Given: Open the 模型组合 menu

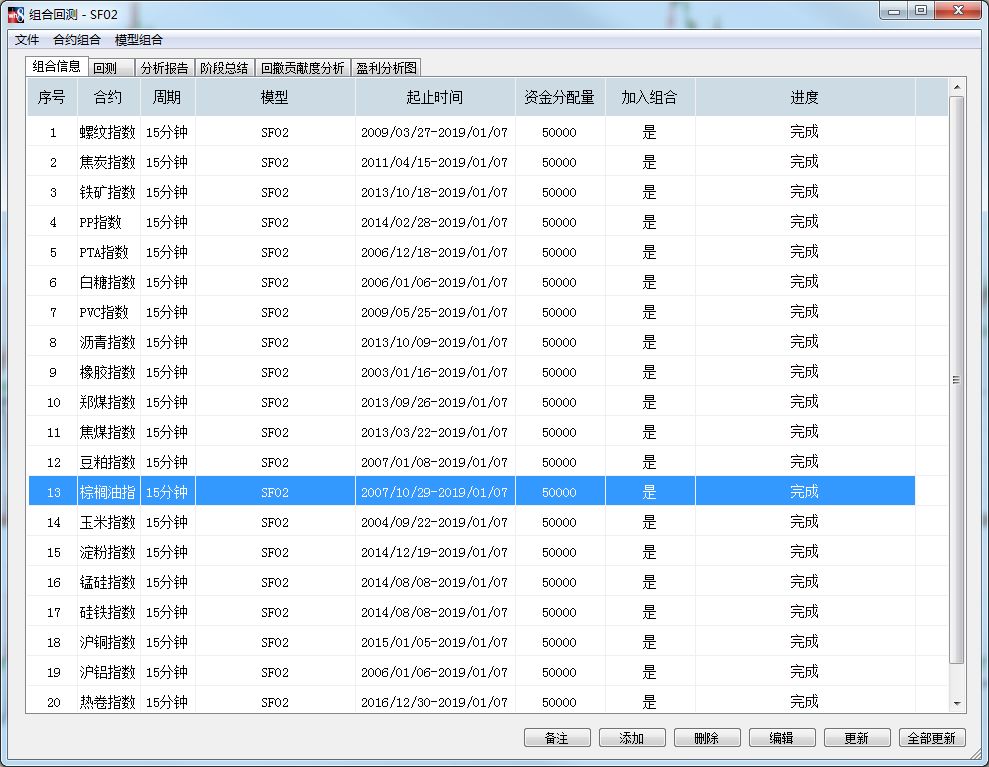Looking at the screenshot, I should click(139, 40).
